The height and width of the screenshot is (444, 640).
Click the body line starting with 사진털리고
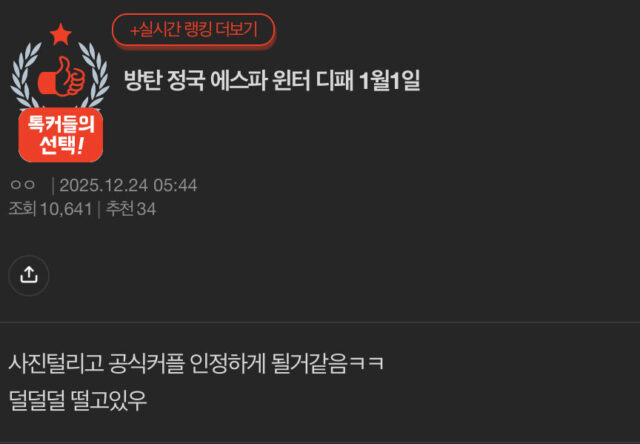[x=196, y=364]
